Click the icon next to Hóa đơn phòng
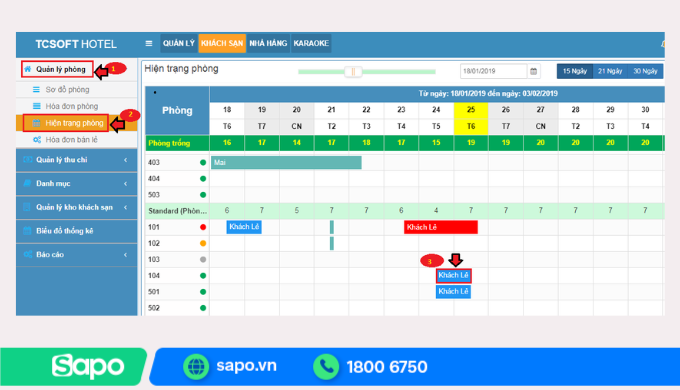 pyautogui.click(x=37, y=106)
